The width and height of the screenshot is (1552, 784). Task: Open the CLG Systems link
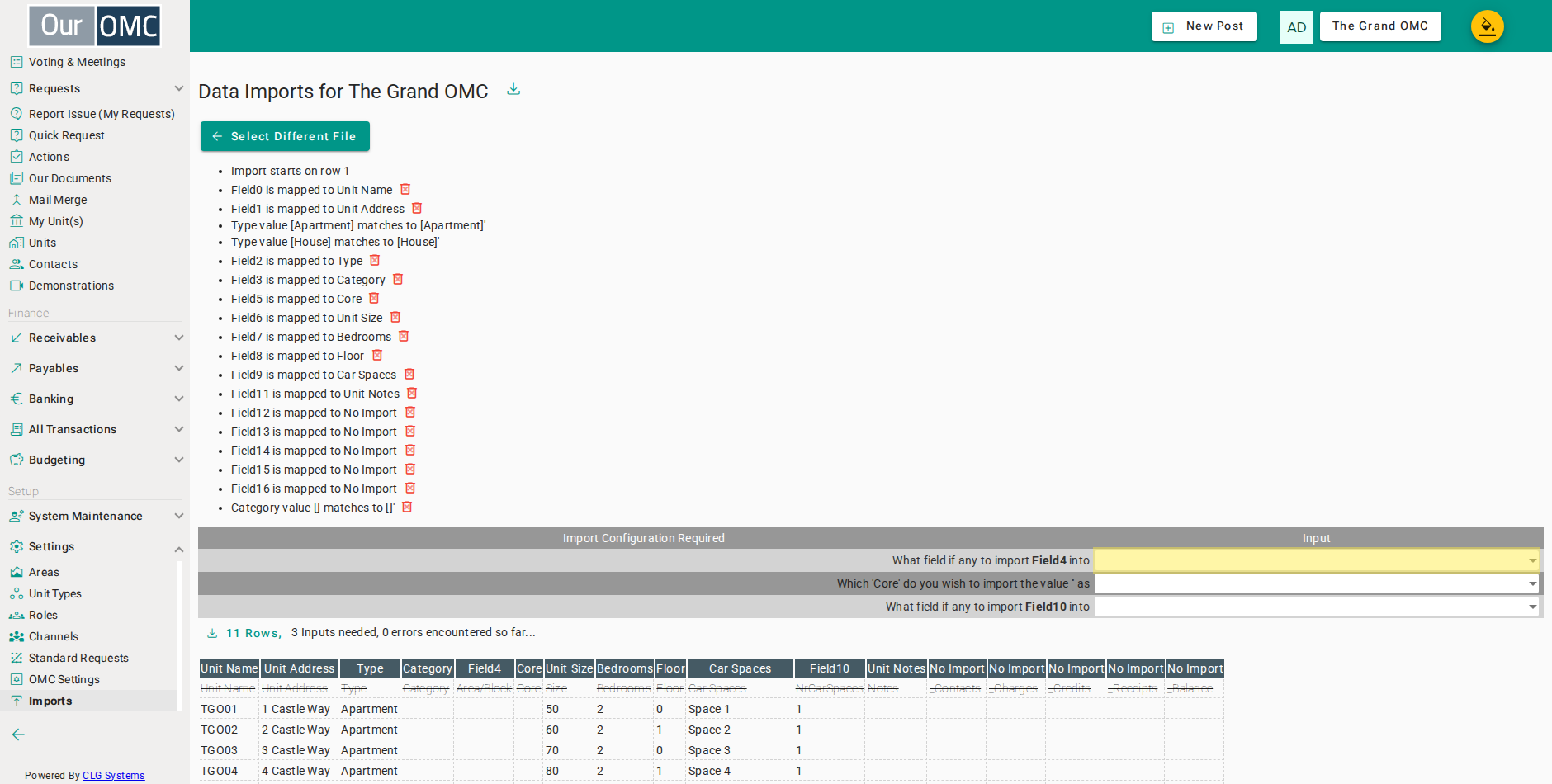point(113,776)
